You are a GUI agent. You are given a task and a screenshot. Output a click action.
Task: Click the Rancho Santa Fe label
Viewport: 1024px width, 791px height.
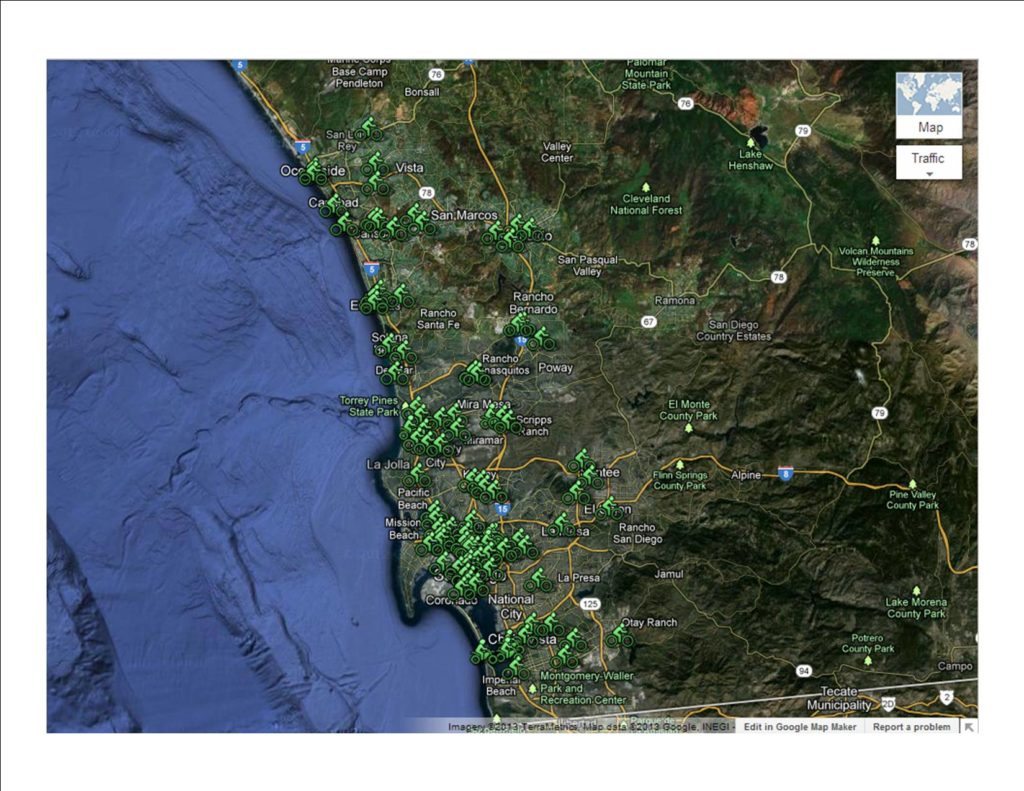pyautogui.click(x=438, y=319)
